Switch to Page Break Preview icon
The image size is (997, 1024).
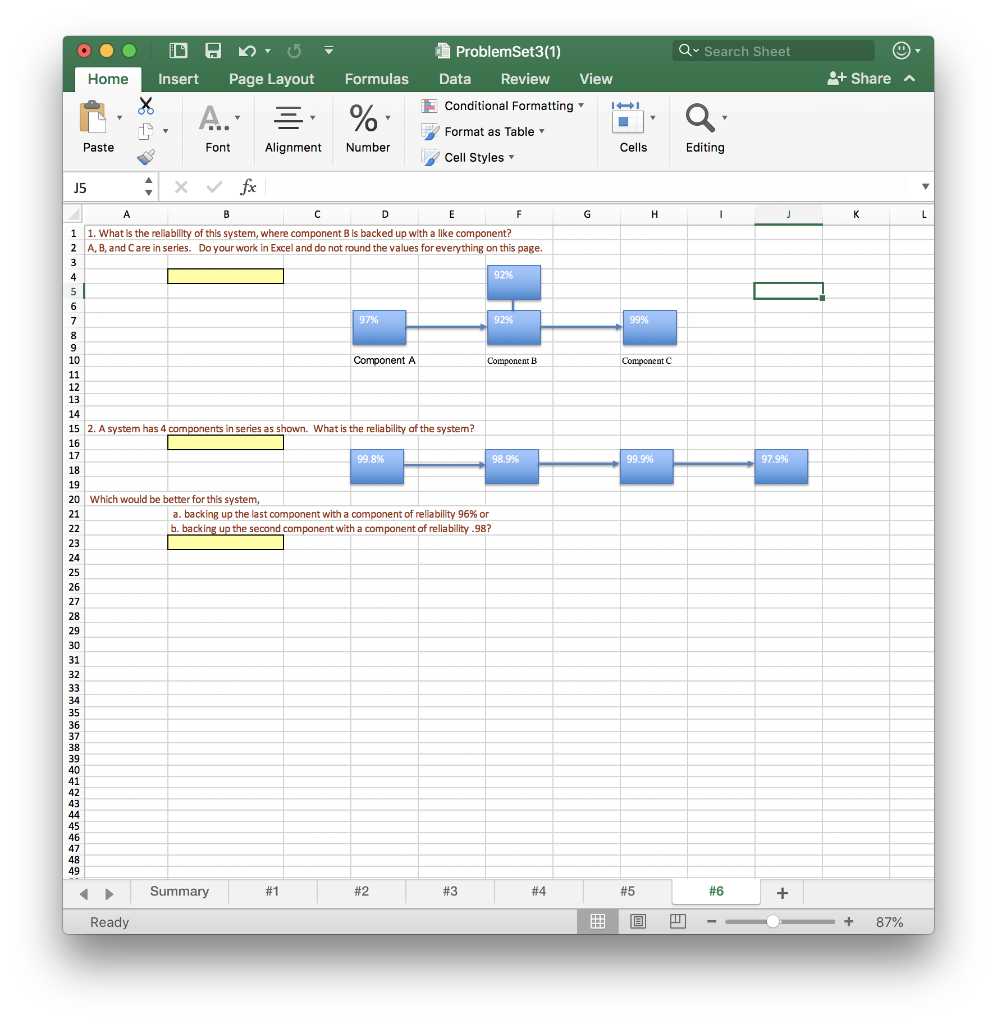[x=678, y=921]
